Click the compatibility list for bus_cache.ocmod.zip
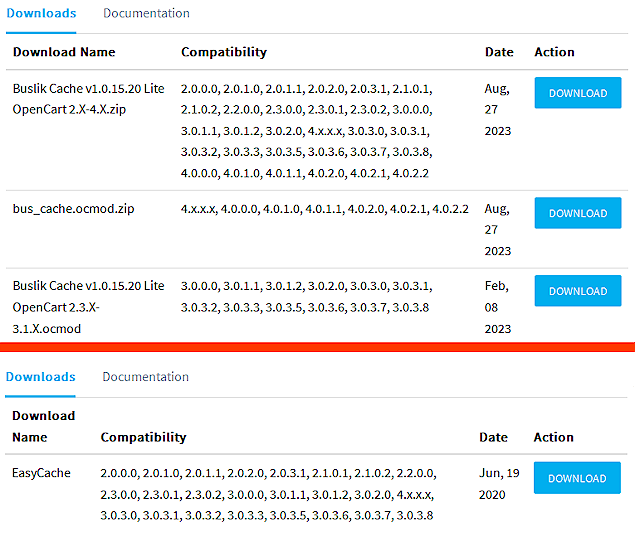 (x=324, y=209)
